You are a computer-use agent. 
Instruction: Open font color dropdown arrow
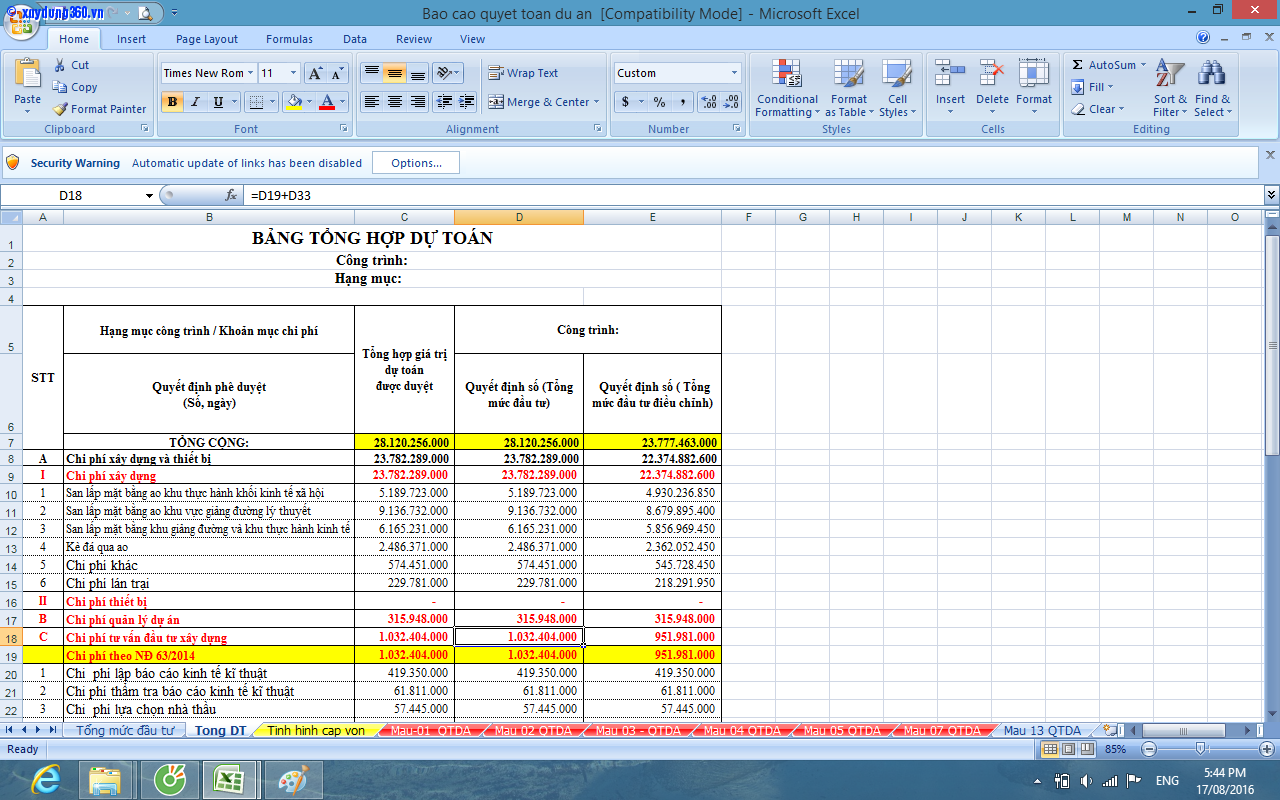pyautogui.click(x=343, y=102)
